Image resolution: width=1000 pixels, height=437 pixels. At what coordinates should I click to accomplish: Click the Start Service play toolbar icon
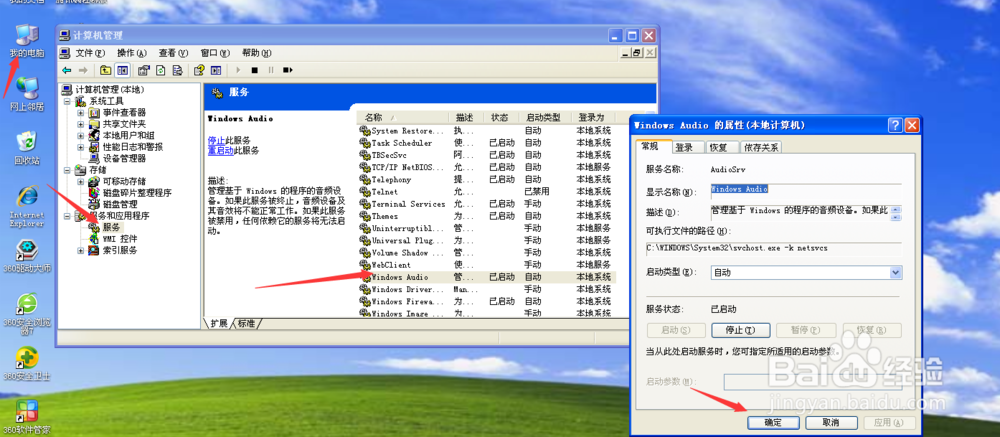click(x=239, y=70)
